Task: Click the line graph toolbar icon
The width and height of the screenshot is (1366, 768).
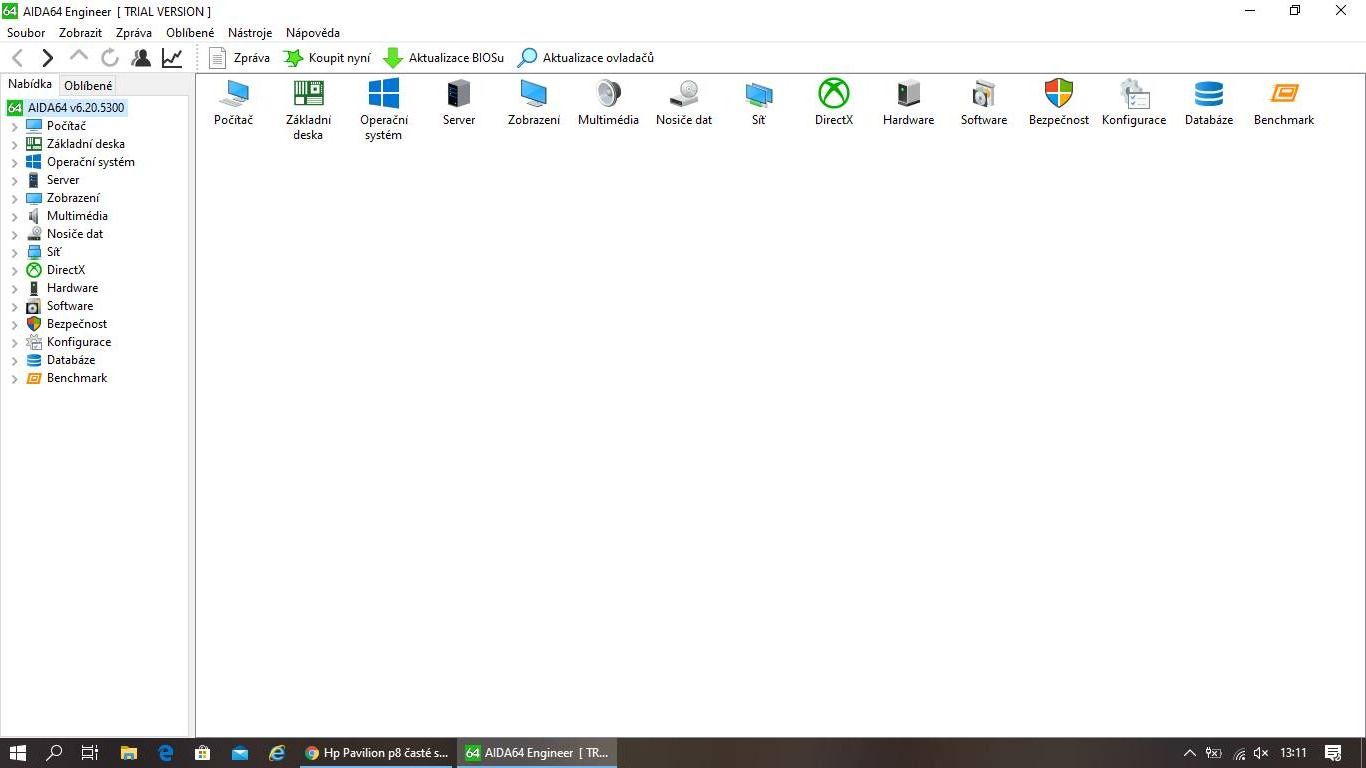Action: (x=172, y=58)
